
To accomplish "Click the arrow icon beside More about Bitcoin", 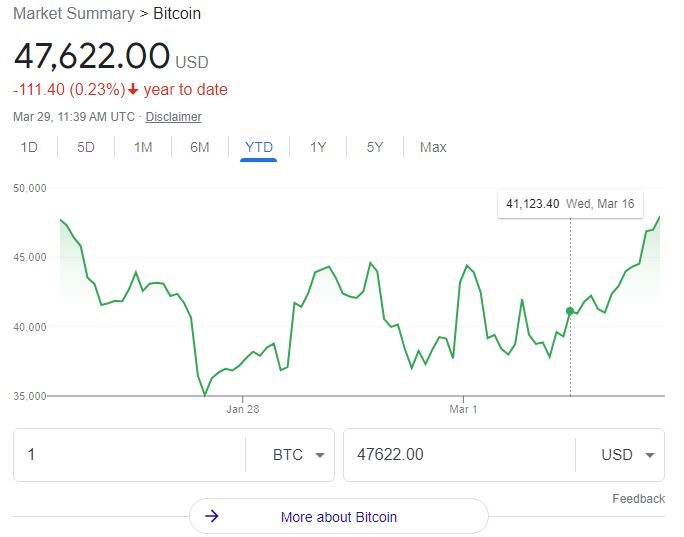I will tap(211, 517).
